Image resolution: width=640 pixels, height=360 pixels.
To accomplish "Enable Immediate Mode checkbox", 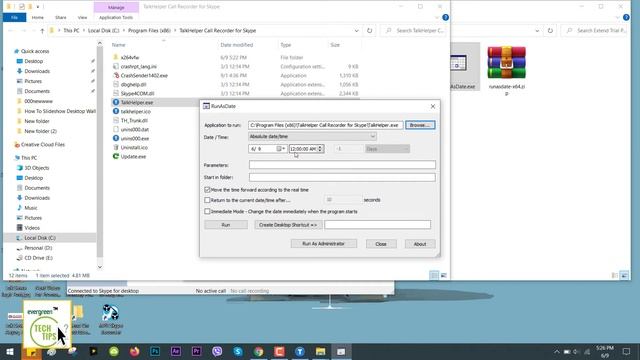I will (207, 211).
